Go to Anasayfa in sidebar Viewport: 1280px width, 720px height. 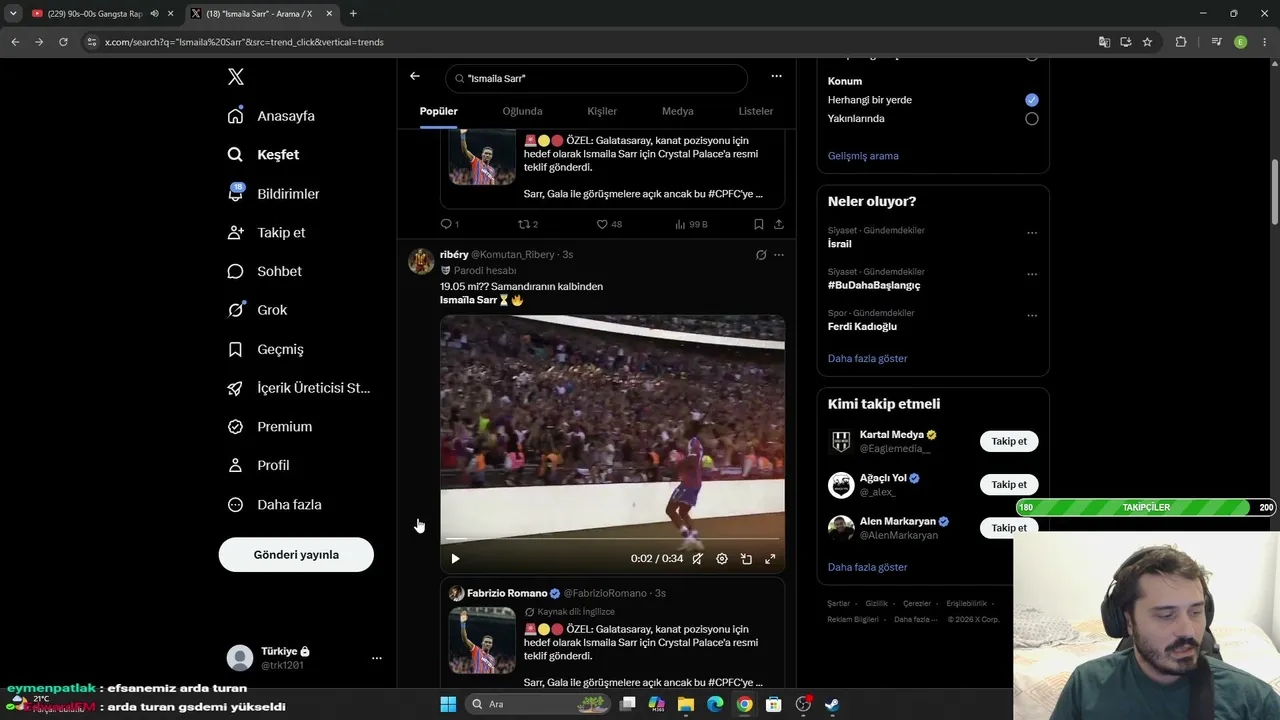[x=271, y=116]
